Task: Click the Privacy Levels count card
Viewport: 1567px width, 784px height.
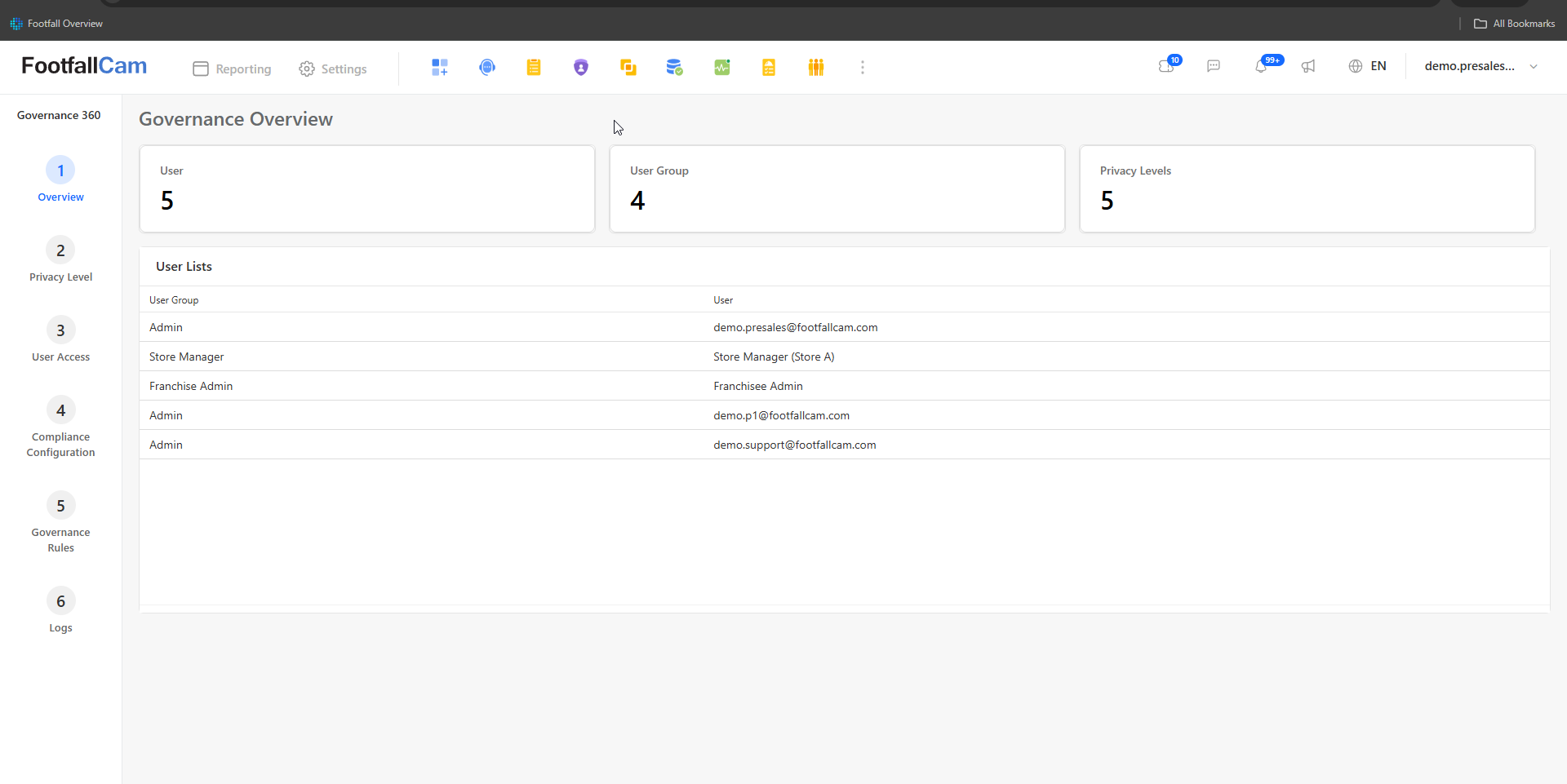Action: [x=1307, y=188]
